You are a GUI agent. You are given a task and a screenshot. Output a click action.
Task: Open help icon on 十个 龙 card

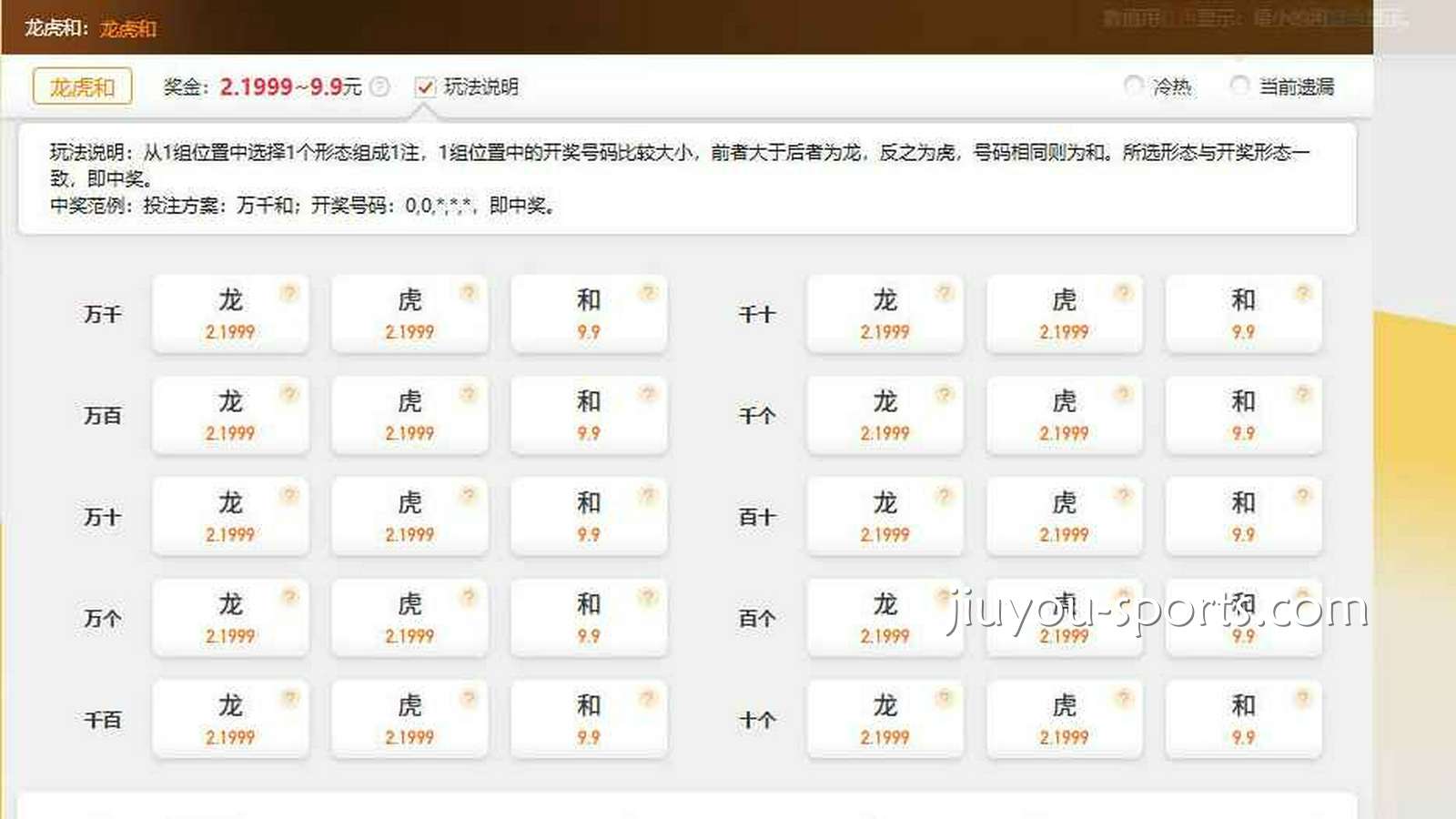point(944,698)
